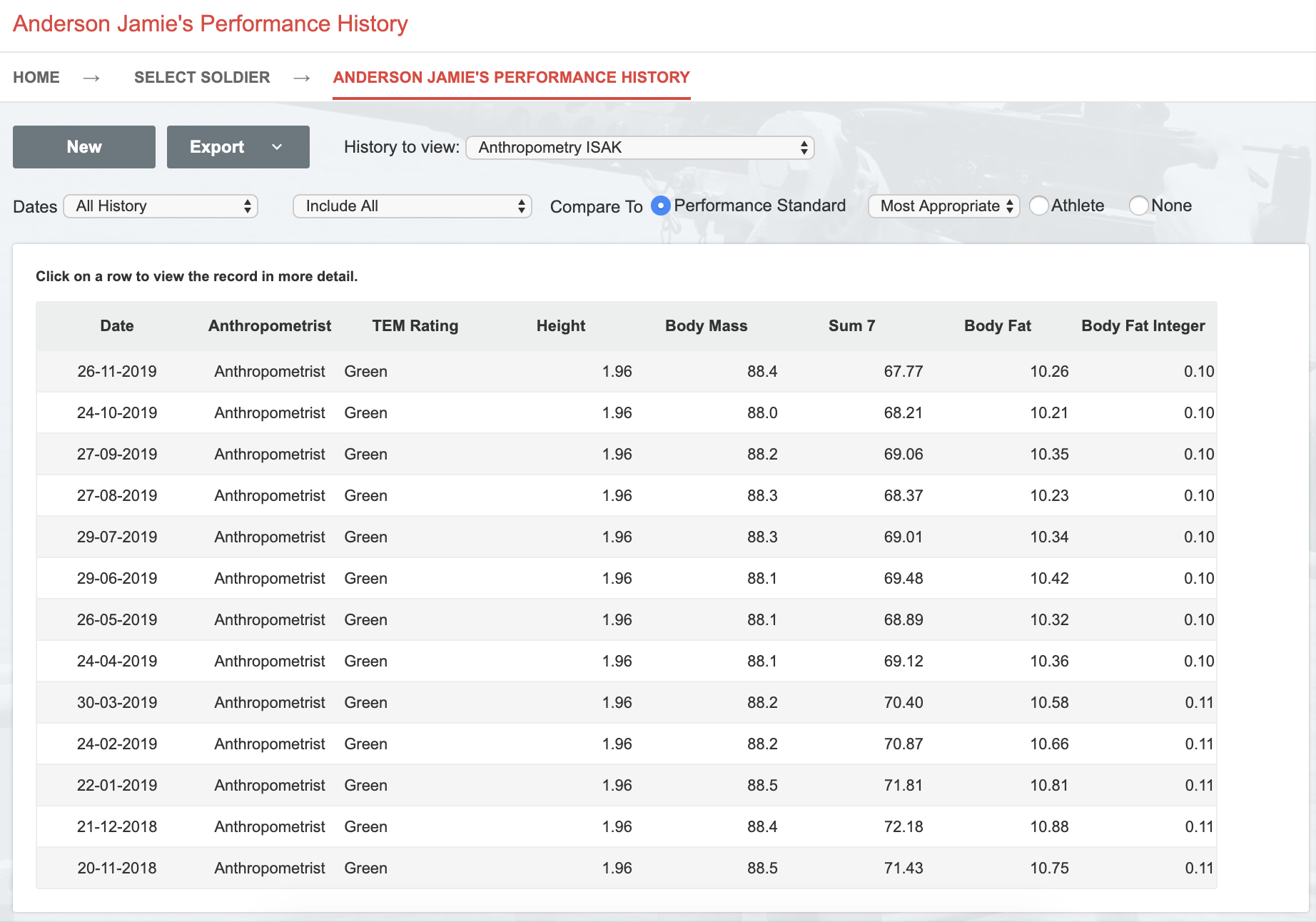Click Sum 7 value 70.40
1316x922 pixels.
(x=904, y=703)
